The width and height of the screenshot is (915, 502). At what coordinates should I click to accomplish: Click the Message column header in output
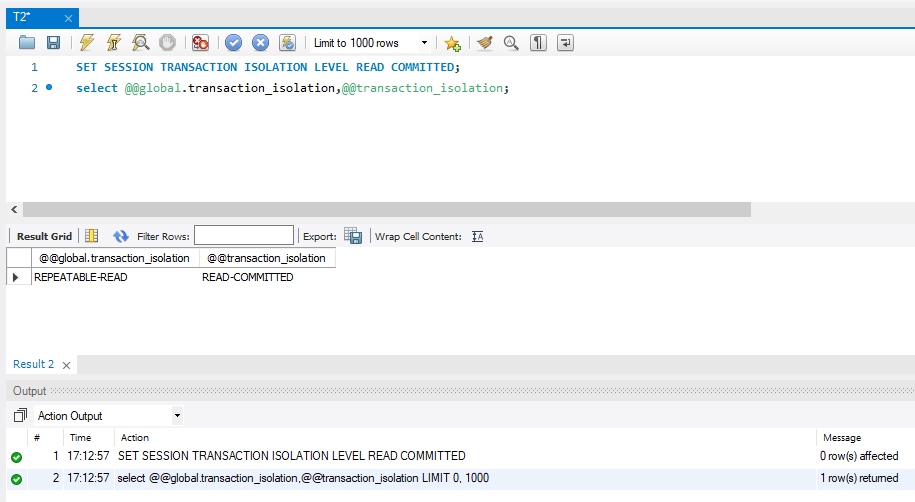click(x=841, y=438)
